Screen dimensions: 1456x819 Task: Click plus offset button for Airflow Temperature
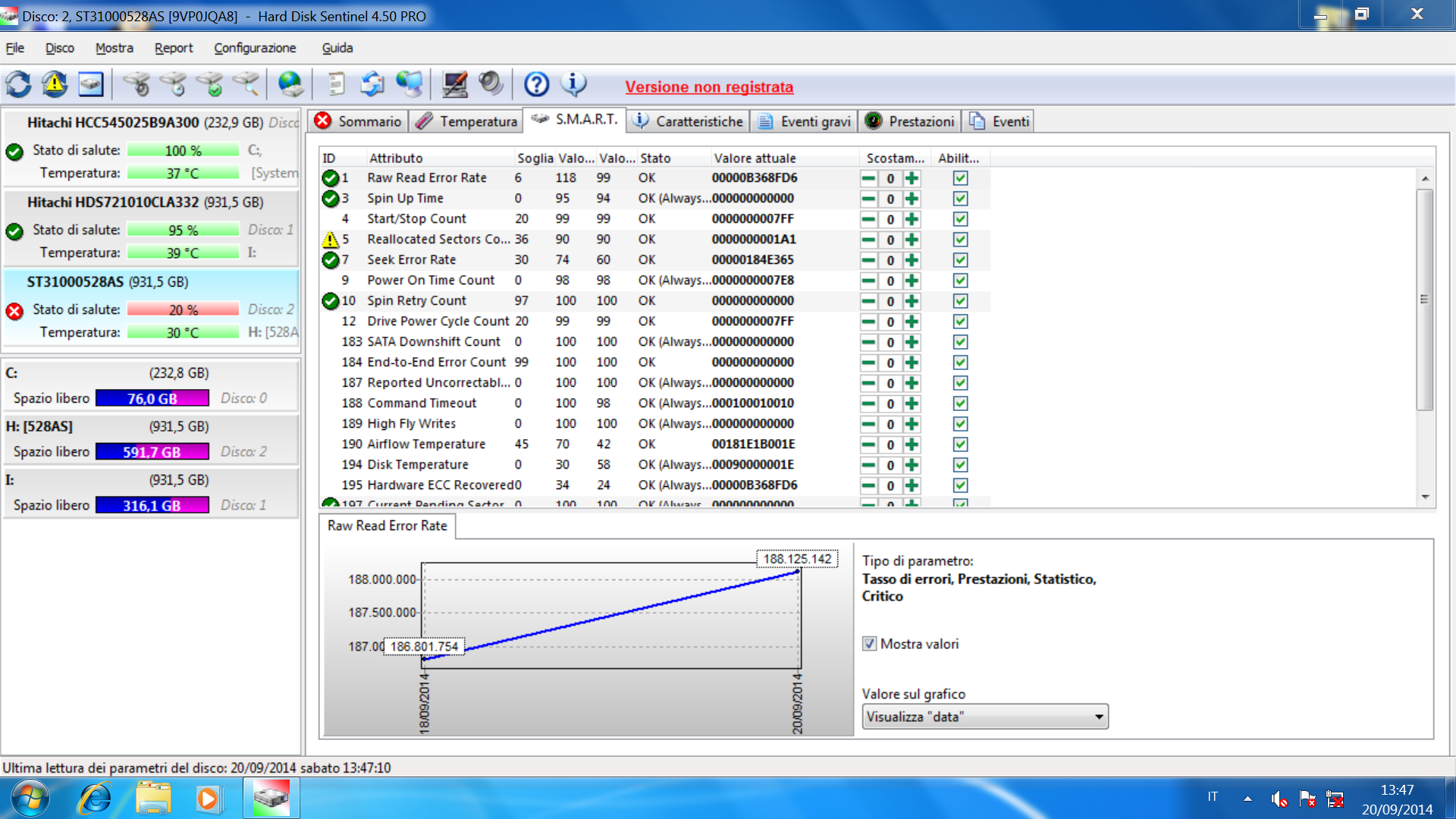pyautogui.click(x=912, y=444)
